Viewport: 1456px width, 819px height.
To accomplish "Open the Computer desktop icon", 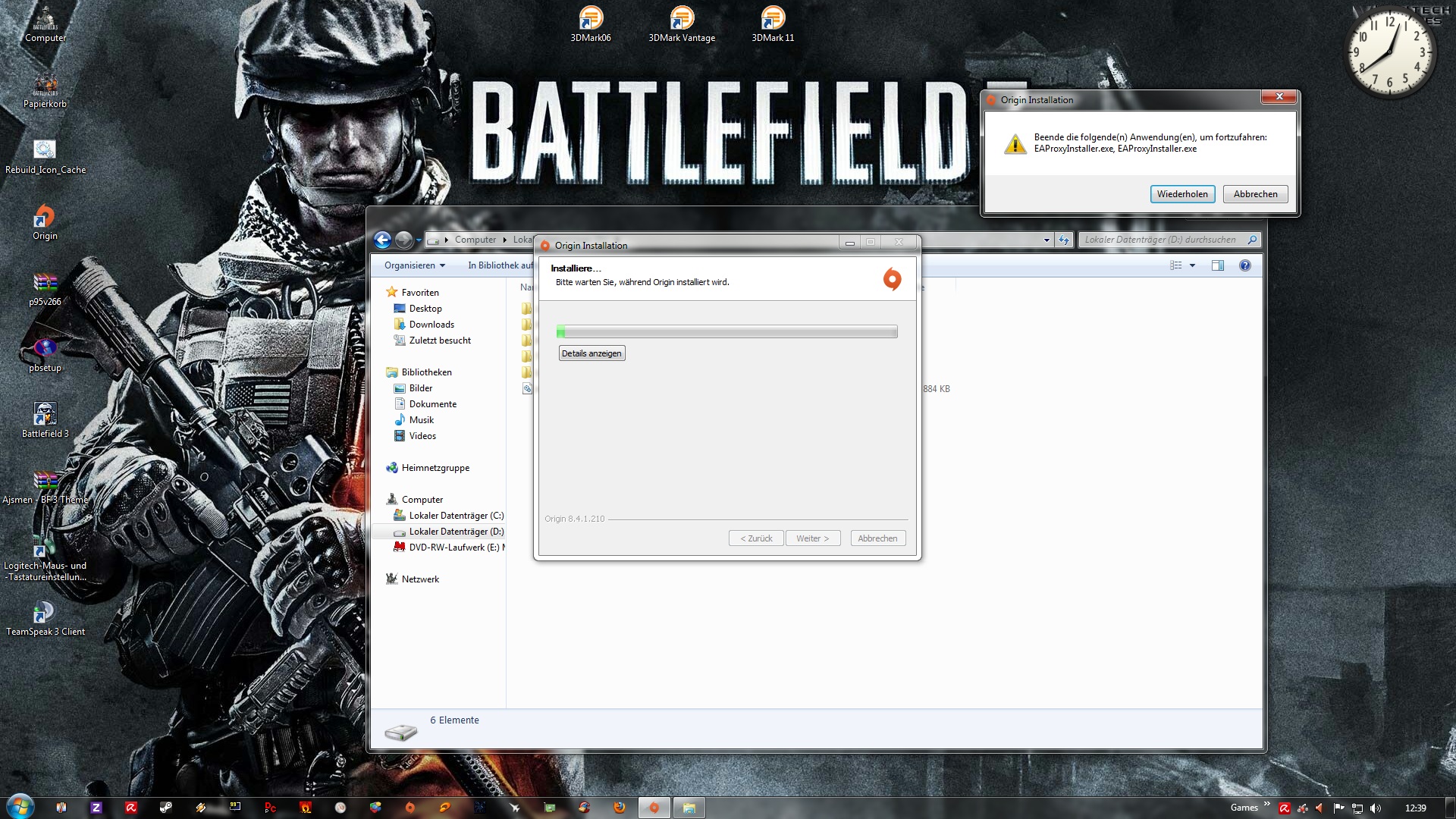I will click(x=45, y=24).
